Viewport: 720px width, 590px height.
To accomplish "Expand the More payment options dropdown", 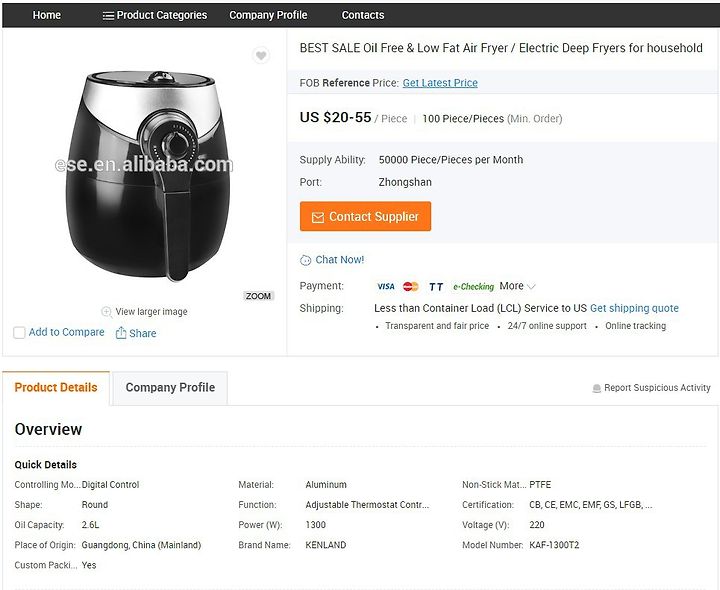I will pos(517,286).
